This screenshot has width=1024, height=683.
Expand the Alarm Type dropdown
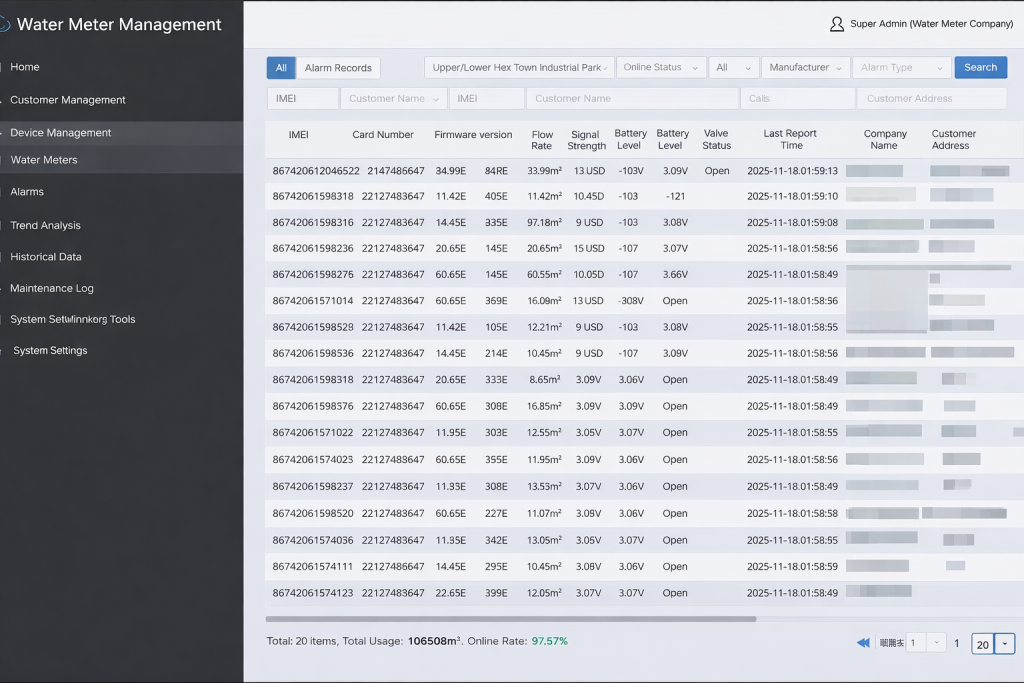[901, 68]
